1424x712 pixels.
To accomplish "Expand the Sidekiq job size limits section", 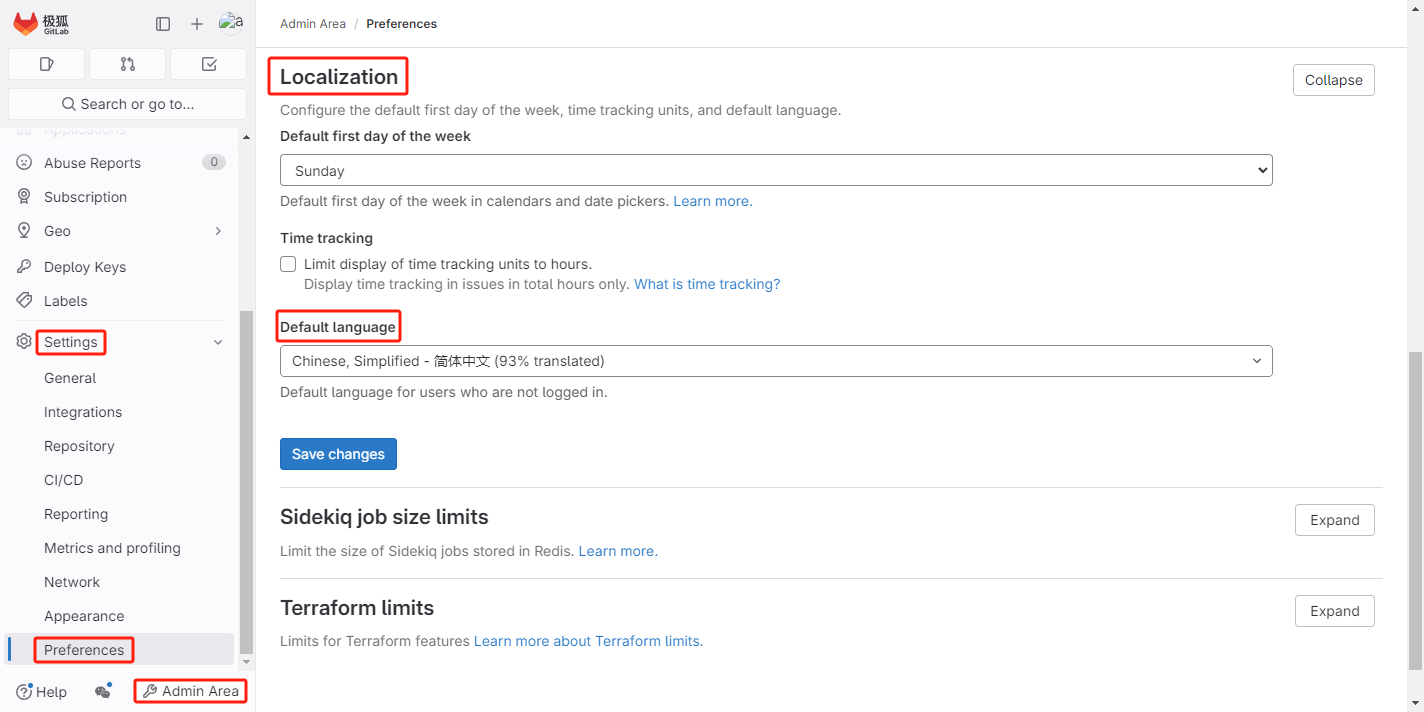I will point(1334,520).
